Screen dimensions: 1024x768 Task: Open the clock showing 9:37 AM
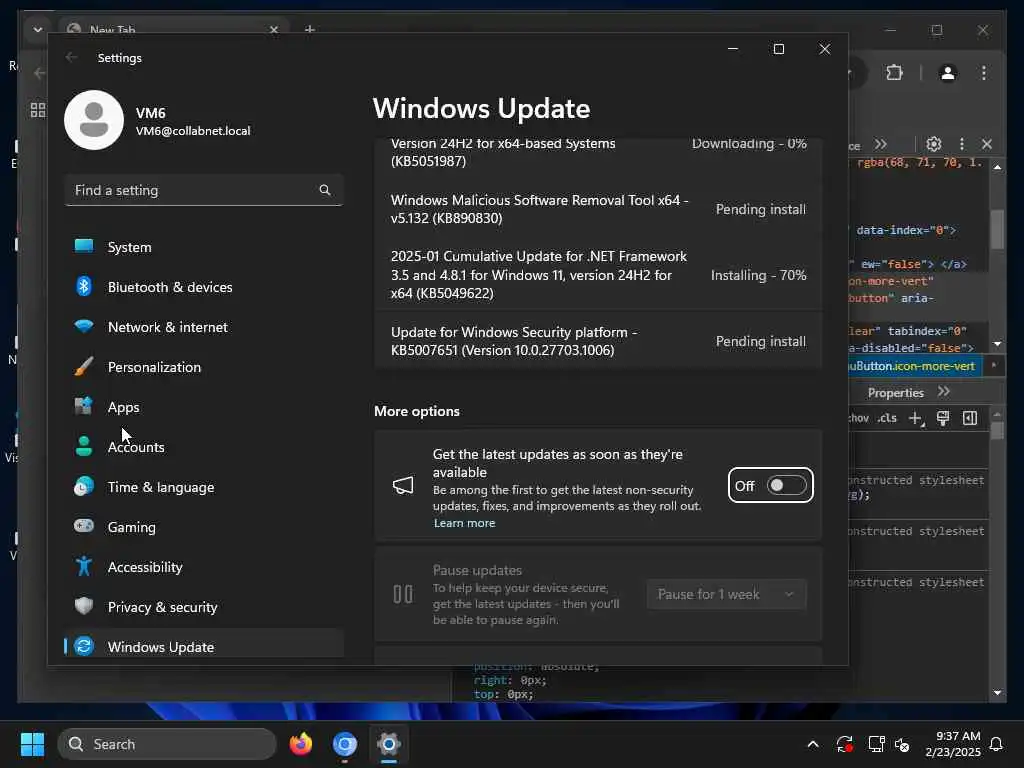[x=953, y=744]
